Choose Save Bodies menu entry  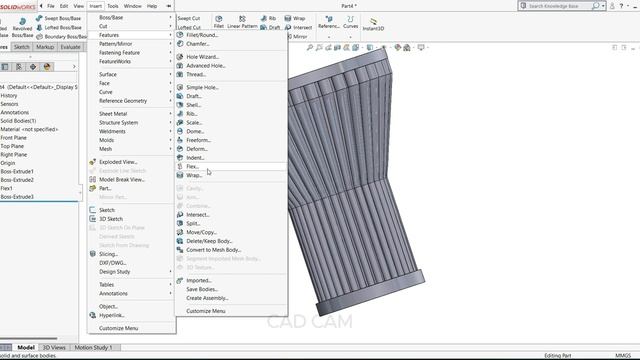[202, 289]
